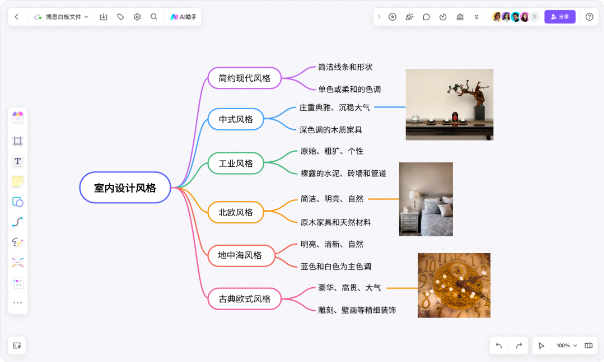Open the search icon in top toolbar
The image size is (604, 362).
[x=154, y=17]
